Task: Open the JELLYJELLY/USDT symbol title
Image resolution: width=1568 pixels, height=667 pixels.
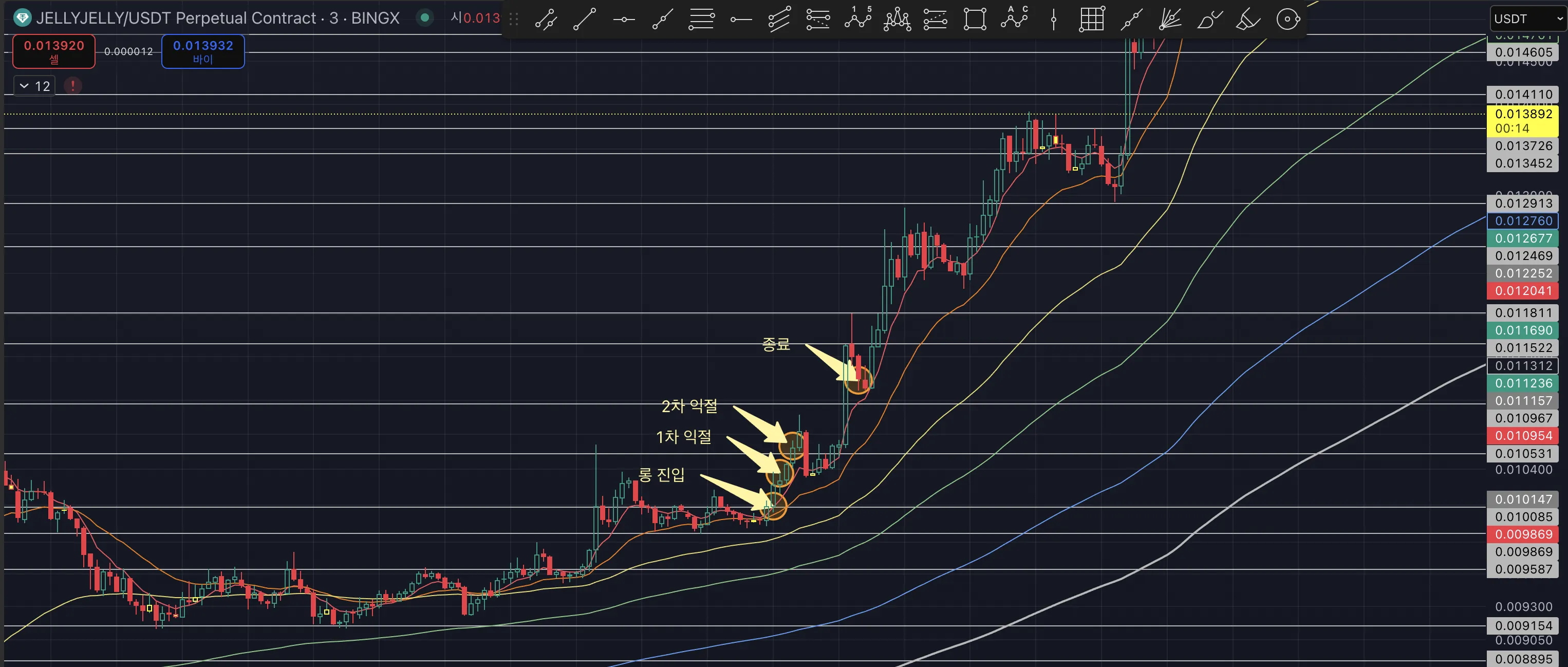Action: click(x=217, y=17)
